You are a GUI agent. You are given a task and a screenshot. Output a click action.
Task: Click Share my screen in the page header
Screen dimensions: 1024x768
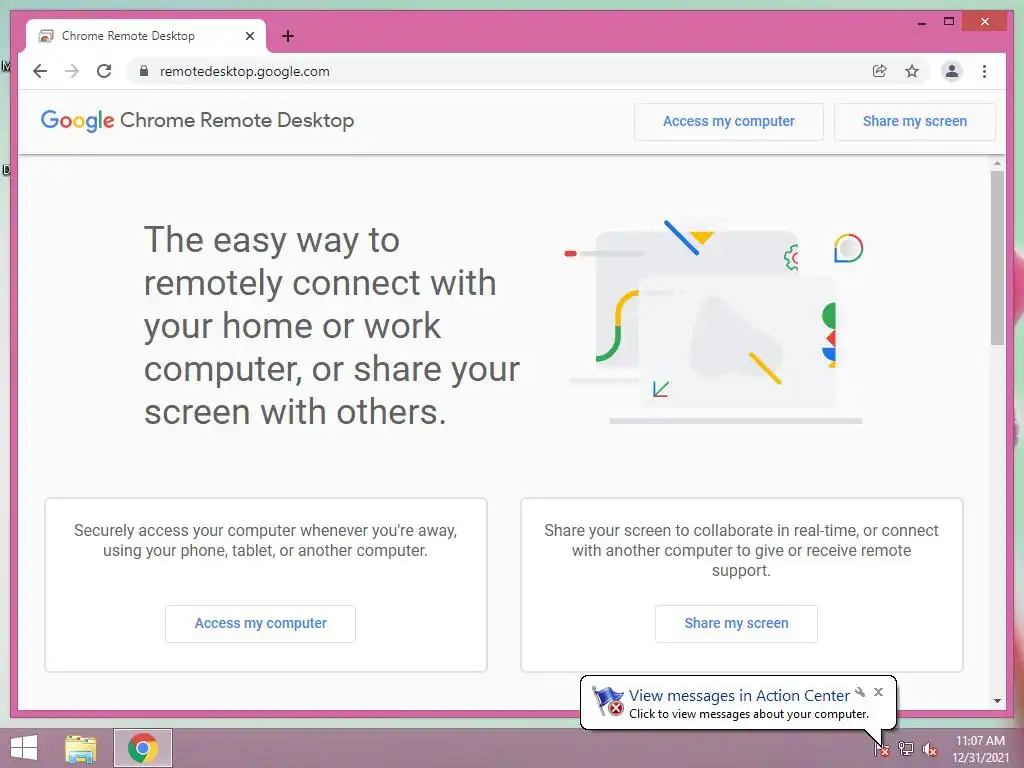[x=915, y=121]
